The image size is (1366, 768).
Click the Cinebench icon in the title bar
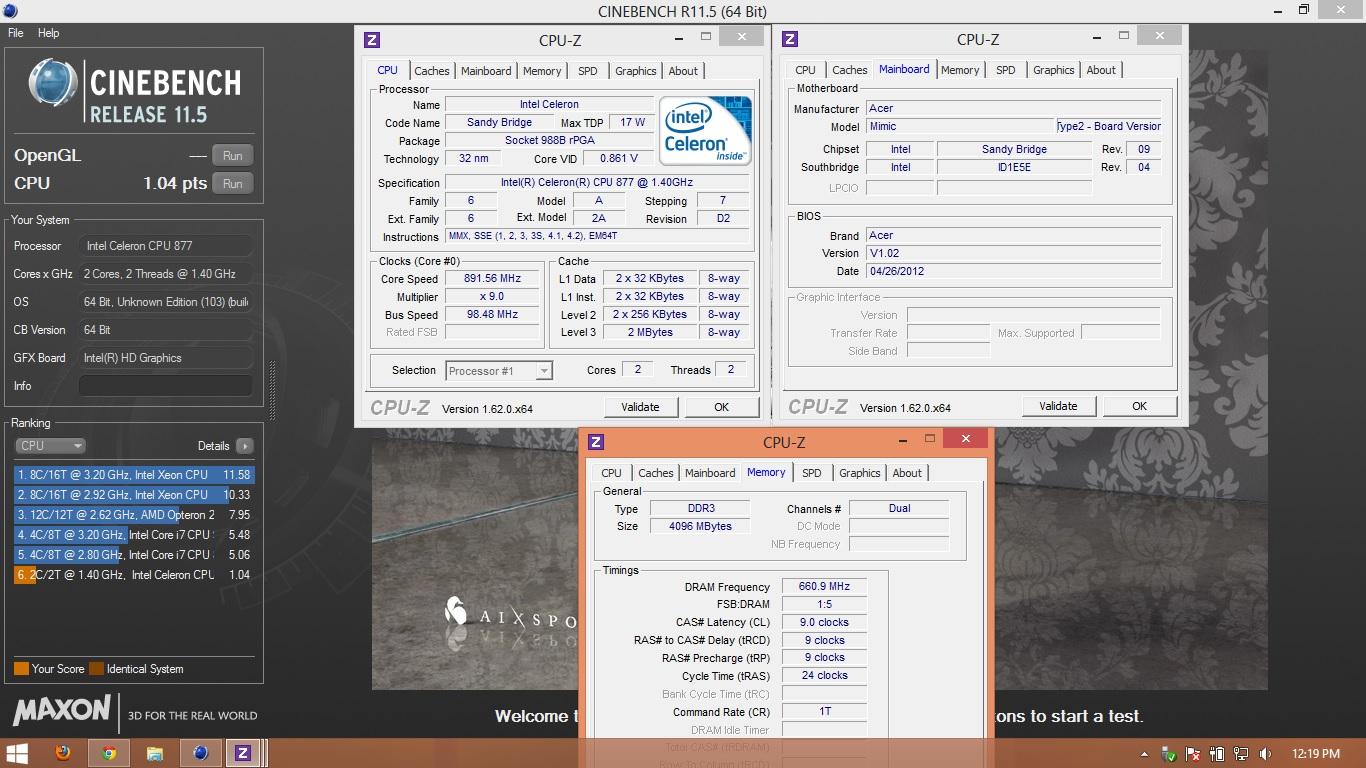[12, 11]
